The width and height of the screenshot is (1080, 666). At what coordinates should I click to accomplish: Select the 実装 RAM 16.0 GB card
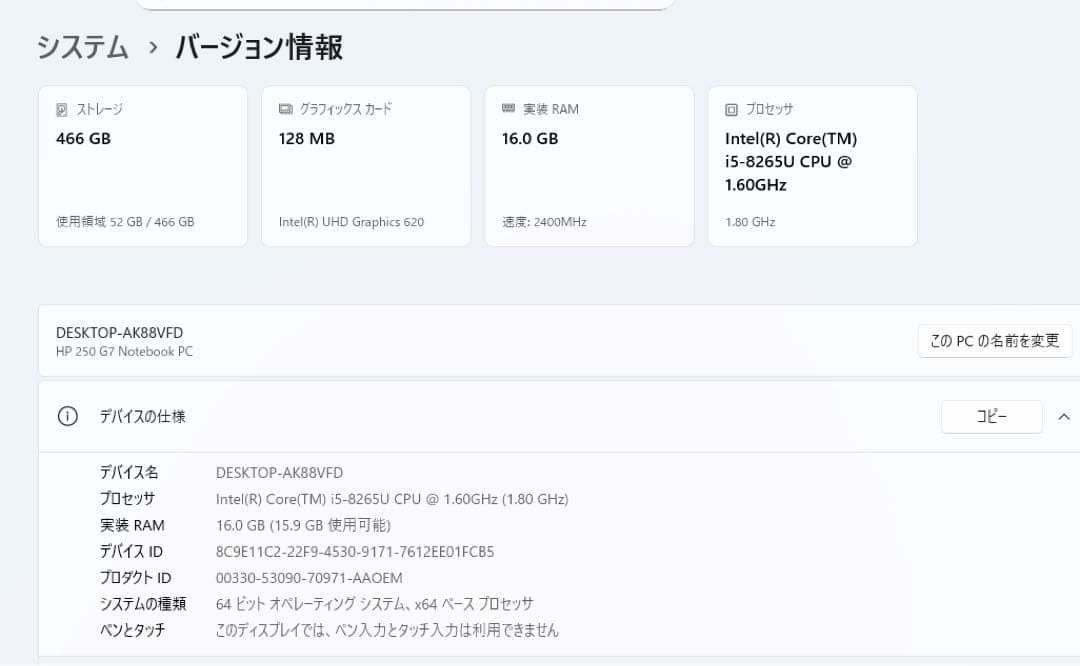tap(588, 165)
